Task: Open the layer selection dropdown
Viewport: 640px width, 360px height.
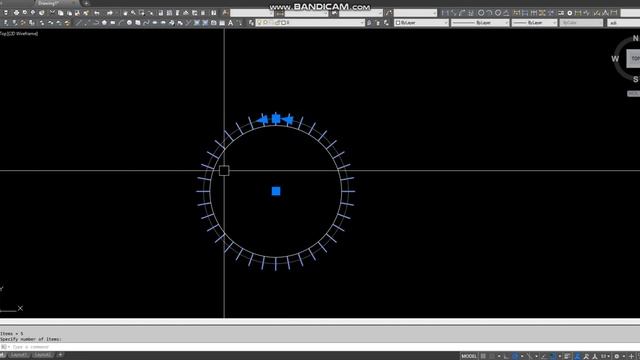Action: tap(311, 23)
